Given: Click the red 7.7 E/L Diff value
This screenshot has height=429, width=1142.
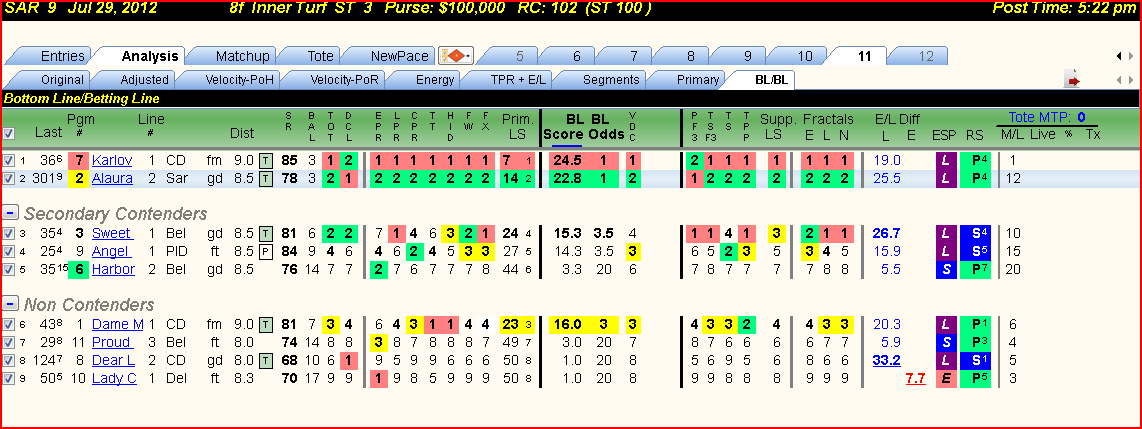Looking at the screenshot, I should (915, 378).
